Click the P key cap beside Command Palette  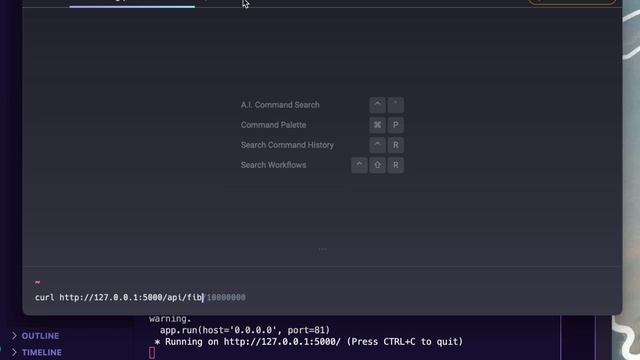pyautogui.click(x=396, y=125)
